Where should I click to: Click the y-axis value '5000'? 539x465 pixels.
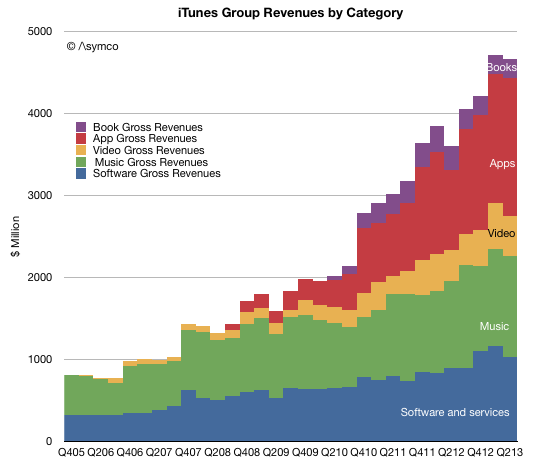click(x=40, y=31)
